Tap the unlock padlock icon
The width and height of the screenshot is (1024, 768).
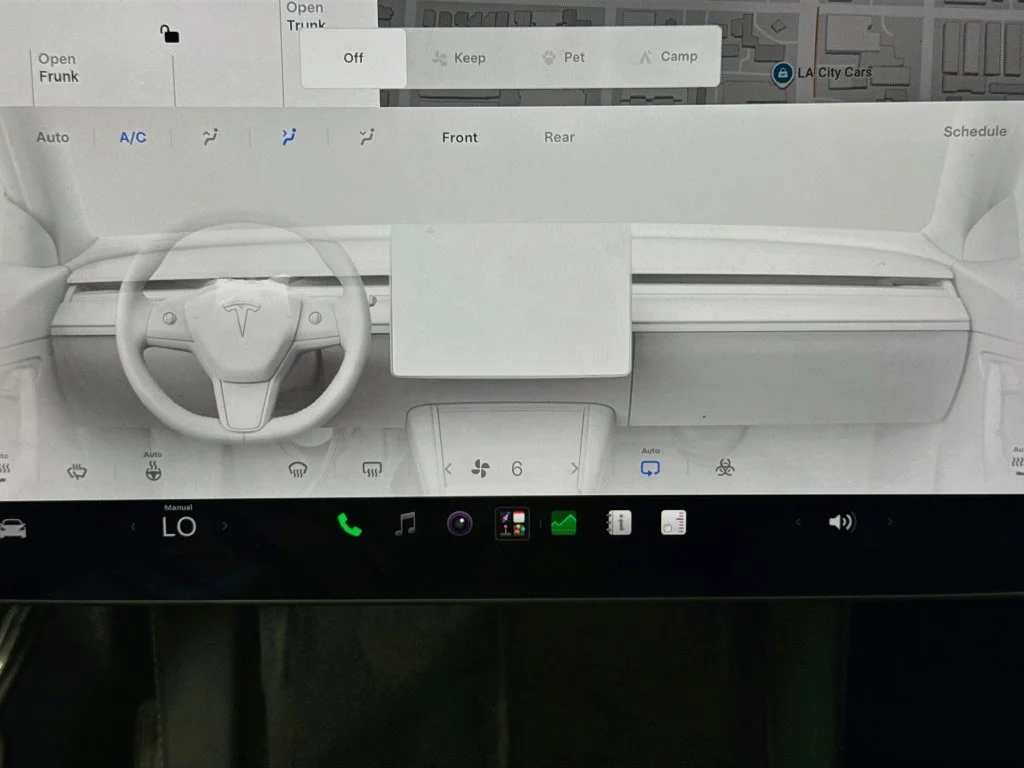click(x=170, y=33)
